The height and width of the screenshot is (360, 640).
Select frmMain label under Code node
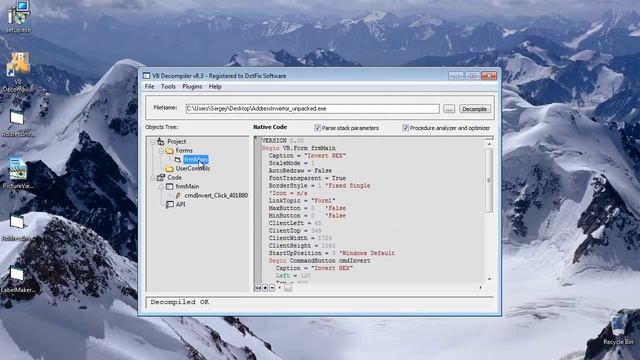pos(187,186)
